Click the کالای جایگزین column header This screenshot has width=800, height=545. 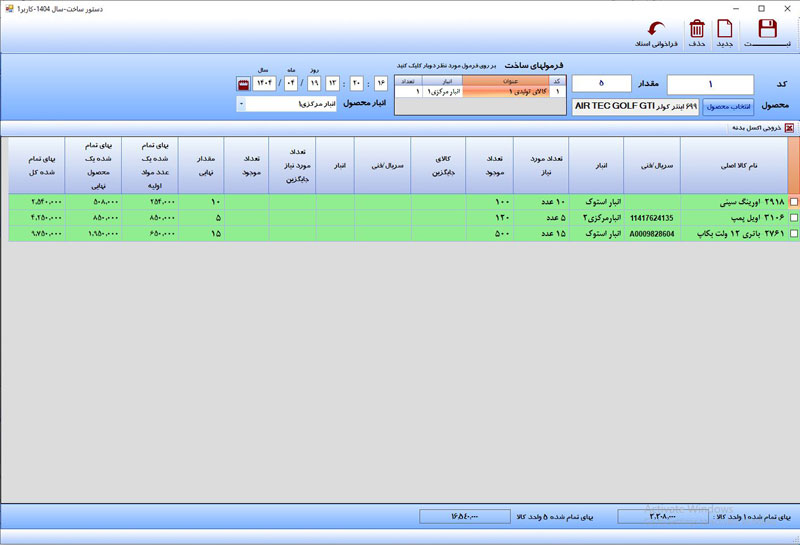[438, 165]
